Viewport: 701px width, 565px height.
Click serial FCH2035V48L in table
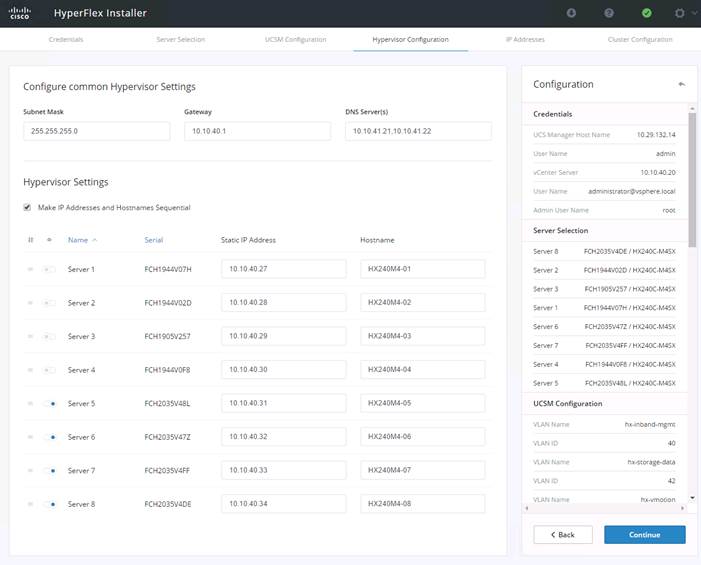click(x=167, y=403)
